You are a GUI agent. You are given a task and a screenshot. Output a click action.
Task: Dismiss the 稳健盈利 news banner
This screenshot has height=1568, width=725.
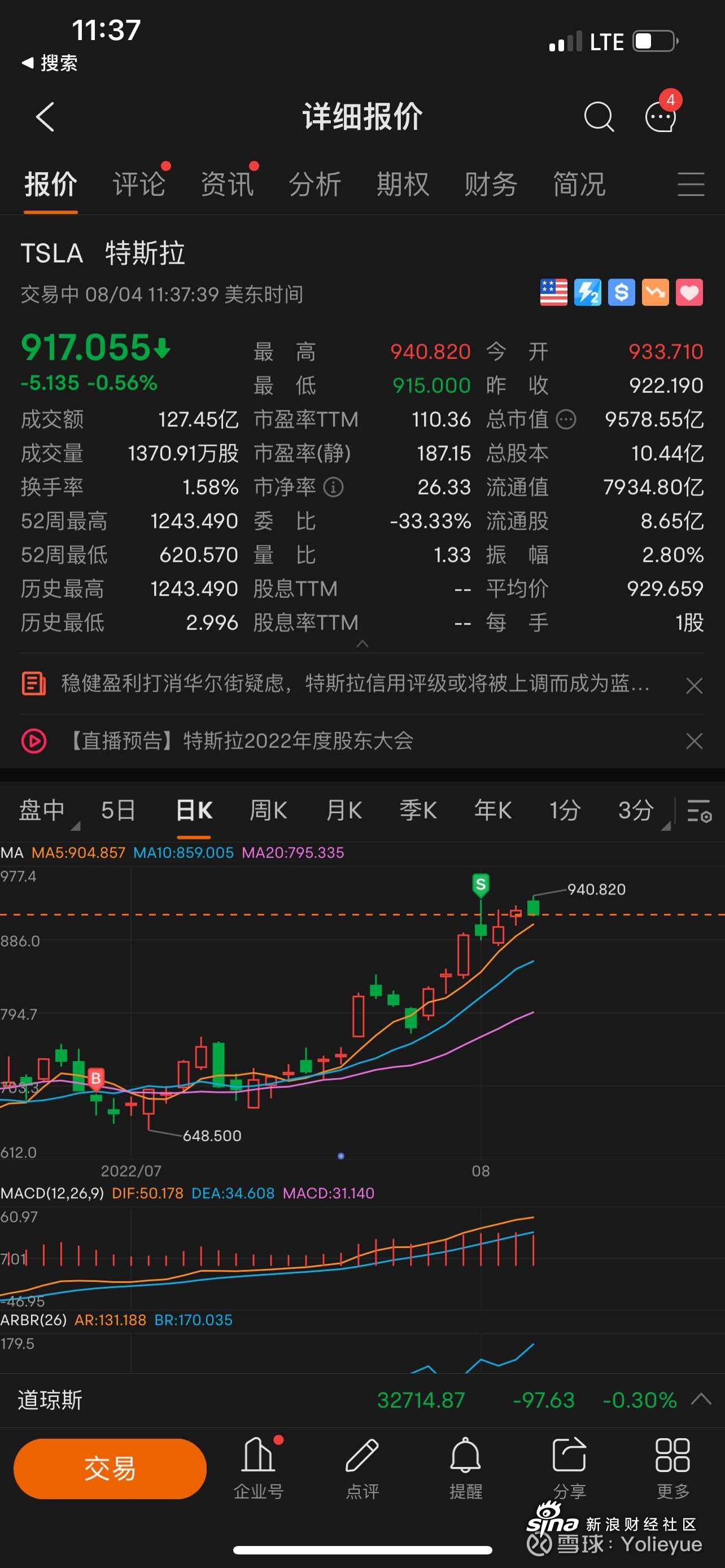(x=694, y=686)
